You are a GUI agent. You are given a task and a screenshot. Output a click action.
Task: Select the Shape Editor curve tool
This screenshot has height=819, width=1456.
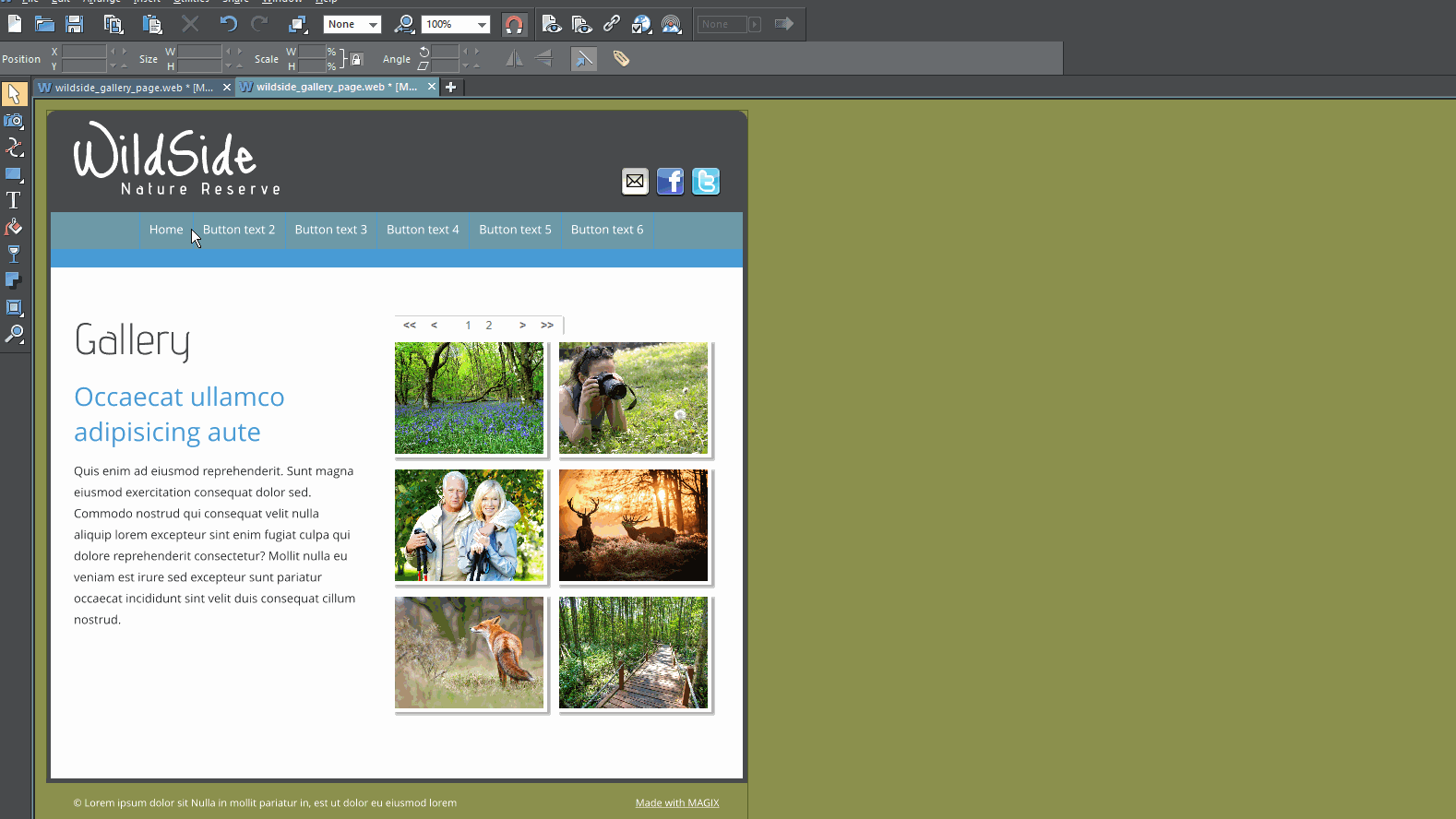14,148
